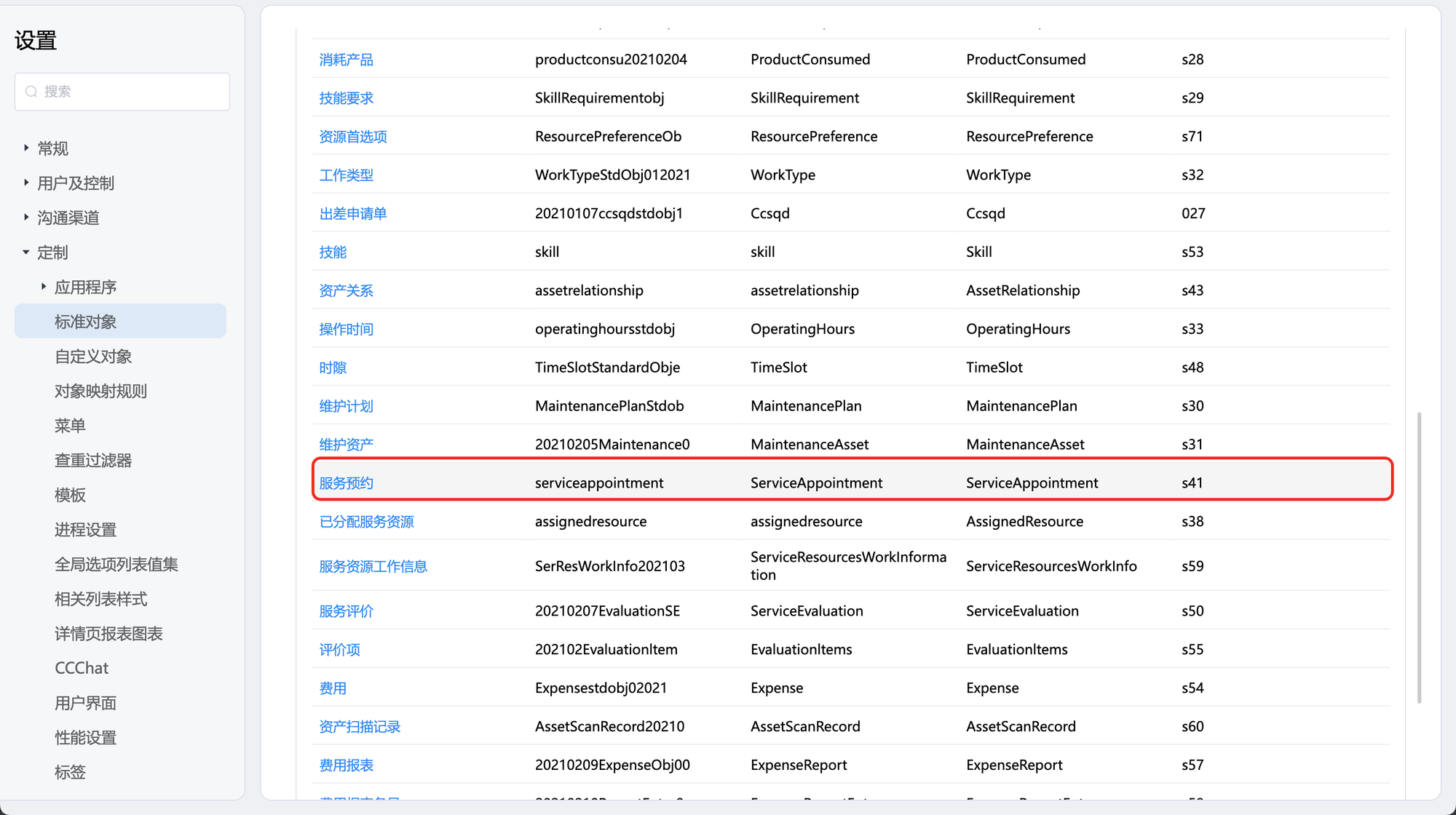Click the search magnifier icon in sidebar
The image size is (1456, 815).
[x=31, y=92]
